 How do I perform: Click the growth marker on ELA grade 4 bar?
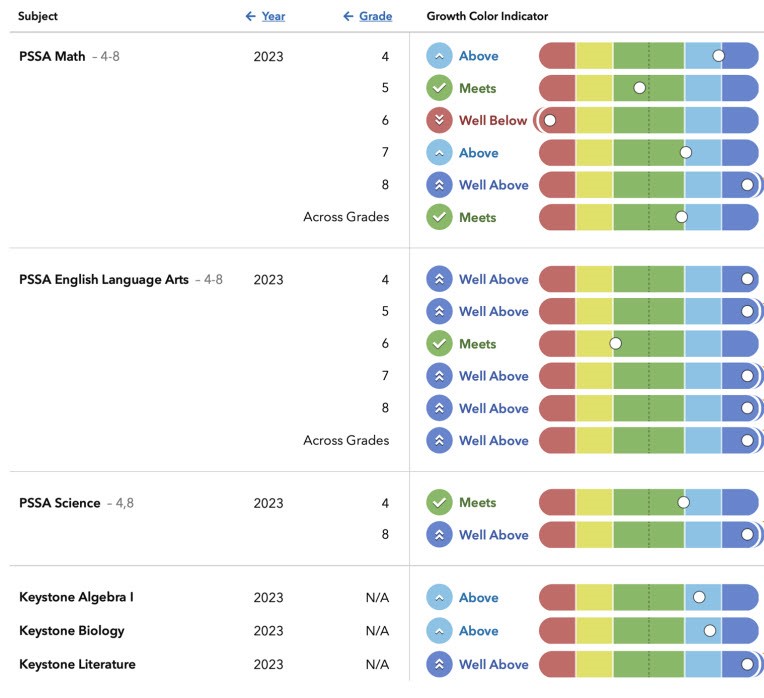click(747, 279)
